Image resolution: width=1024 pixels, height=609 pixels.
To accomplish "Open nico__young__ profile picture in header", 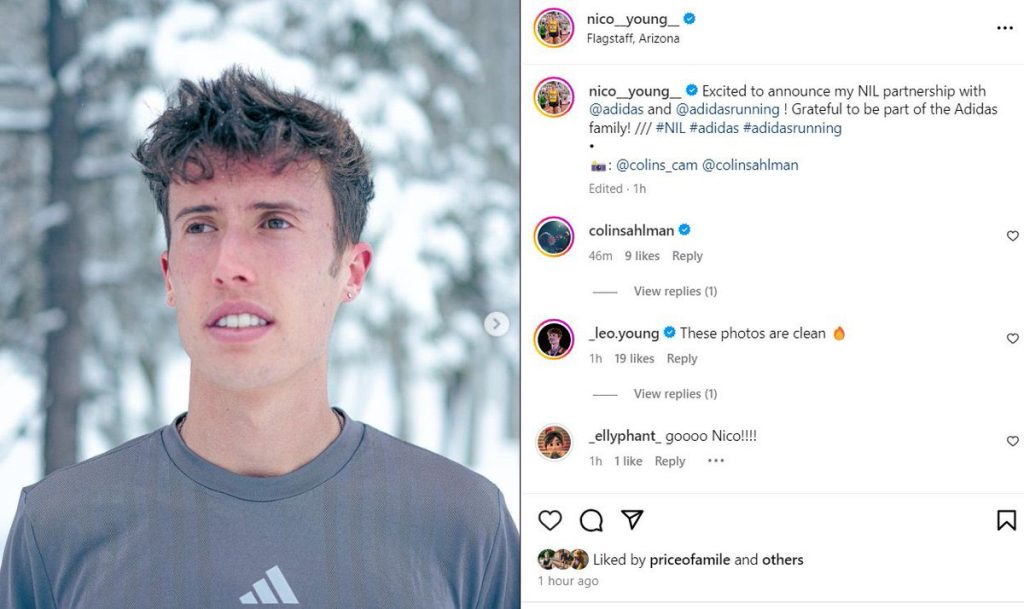I will (554, 28).
